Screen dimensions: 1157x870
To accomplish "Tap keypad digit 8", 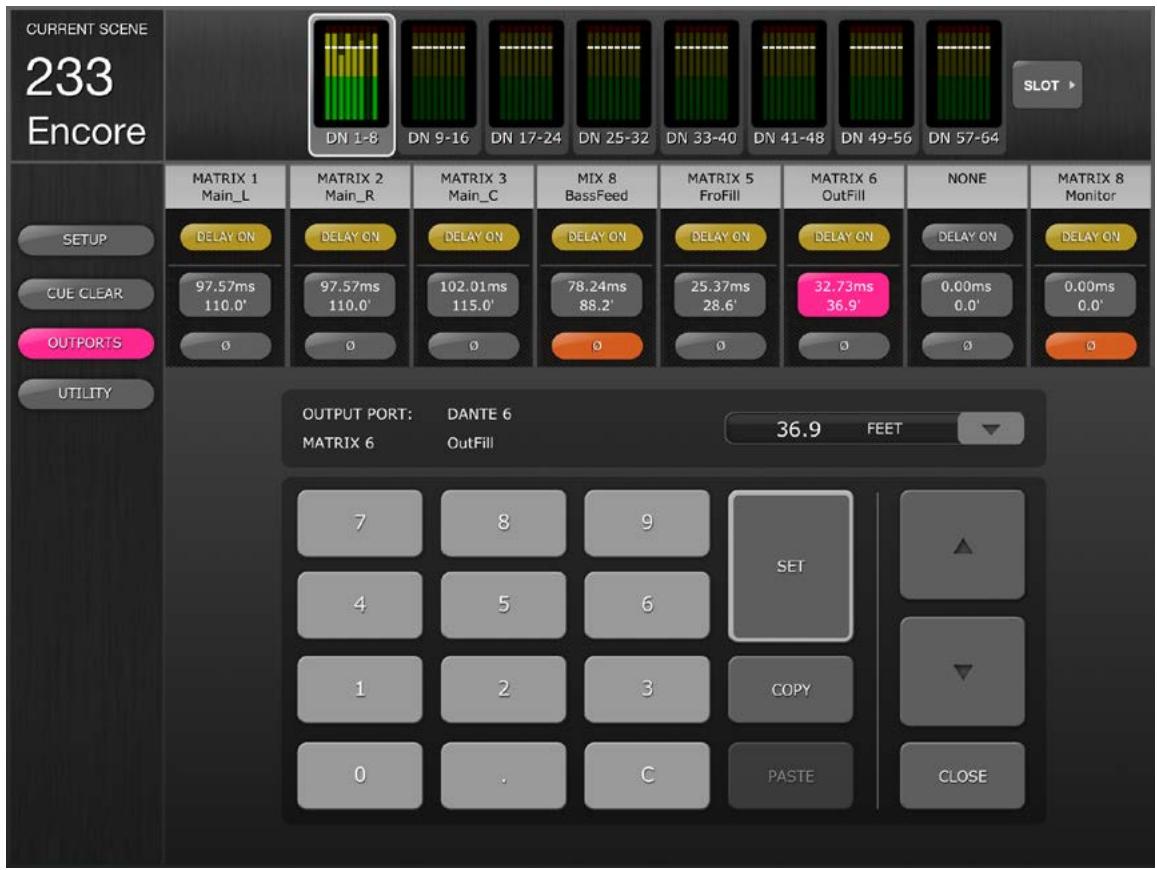I will tap(503, 523).
